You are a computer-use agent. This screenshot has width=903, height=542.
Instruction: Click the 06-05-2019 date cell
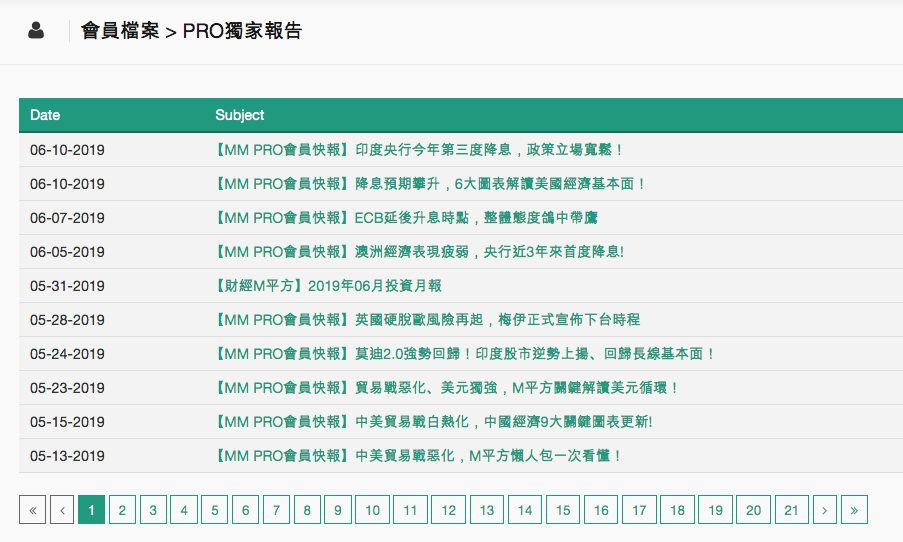pyautogui.click(x=67, y=252)
